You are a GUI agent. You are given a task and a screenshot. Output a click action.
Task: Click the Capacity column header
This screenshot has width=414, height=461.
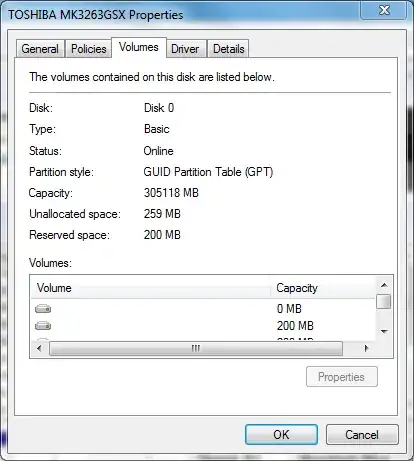coord(323,288)
